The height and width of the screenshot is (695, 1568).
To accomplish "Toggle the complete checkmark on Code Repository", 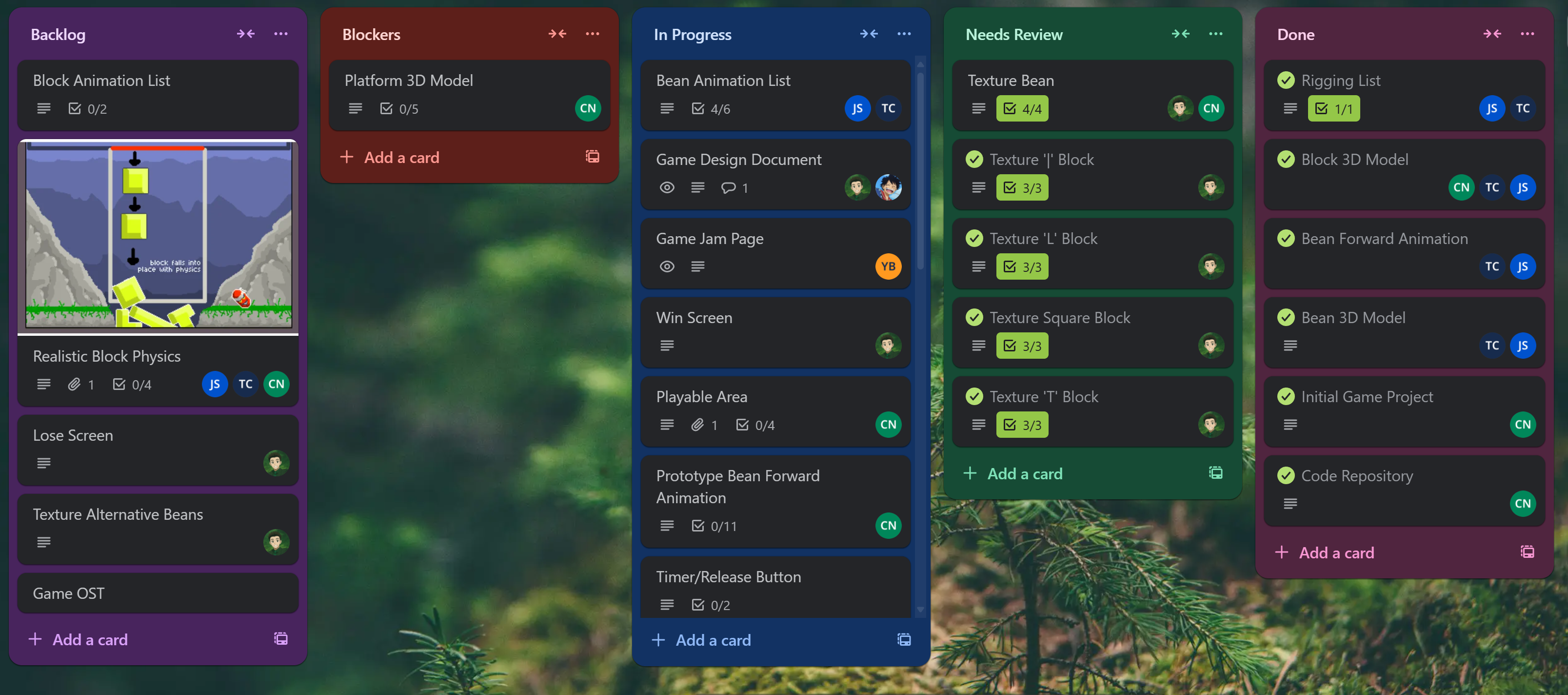I will point(1286,476).
